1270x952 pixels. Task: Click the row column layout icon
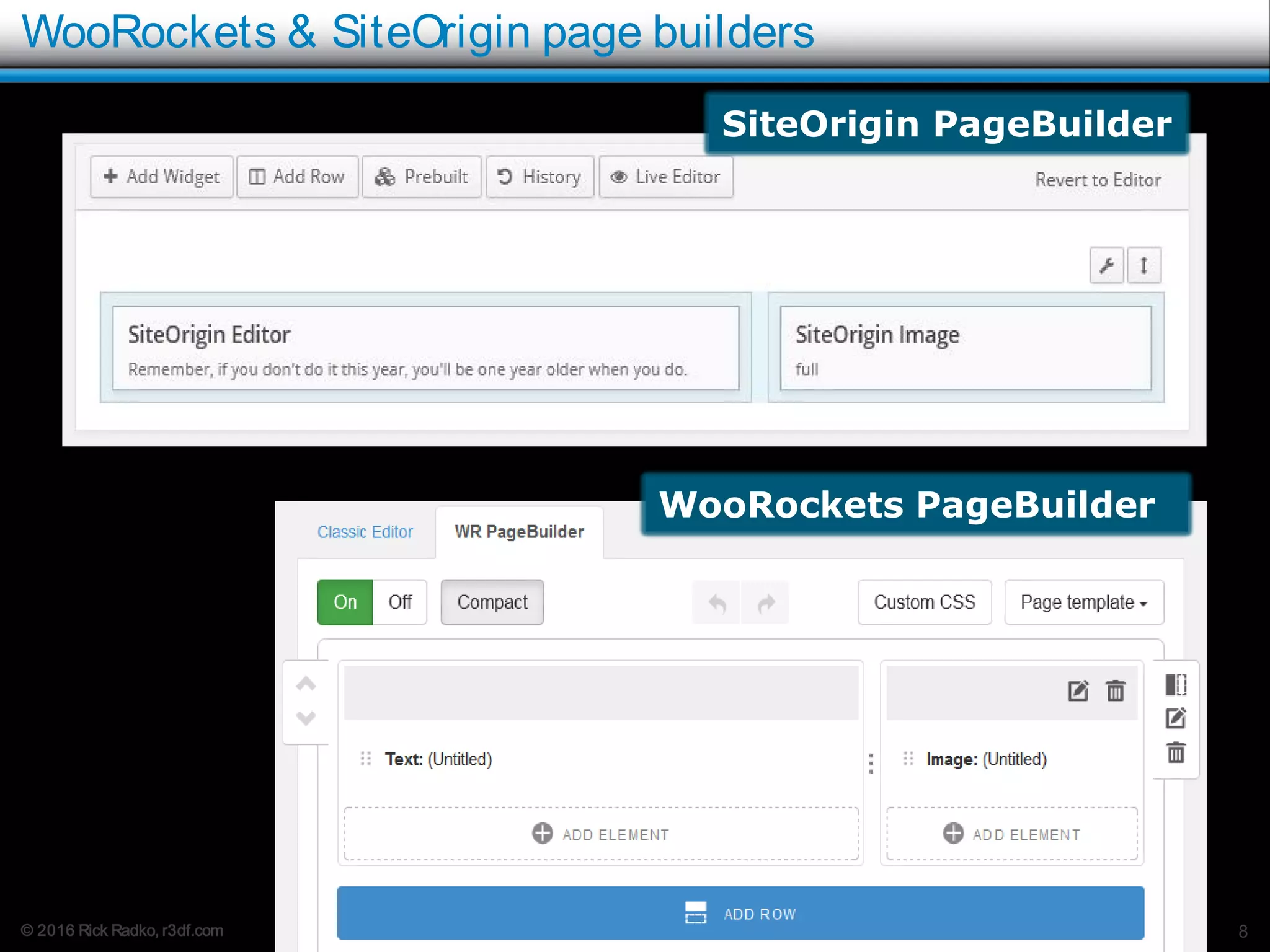click(x=1176, y=685)
